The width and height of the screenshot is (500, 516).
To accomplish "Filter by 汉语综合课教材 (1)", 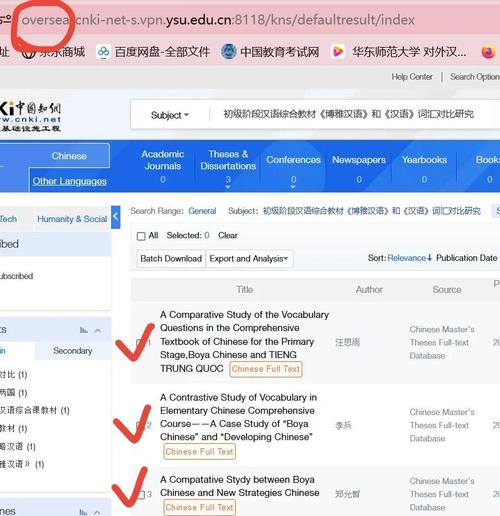I will click(x=34, y=410).
